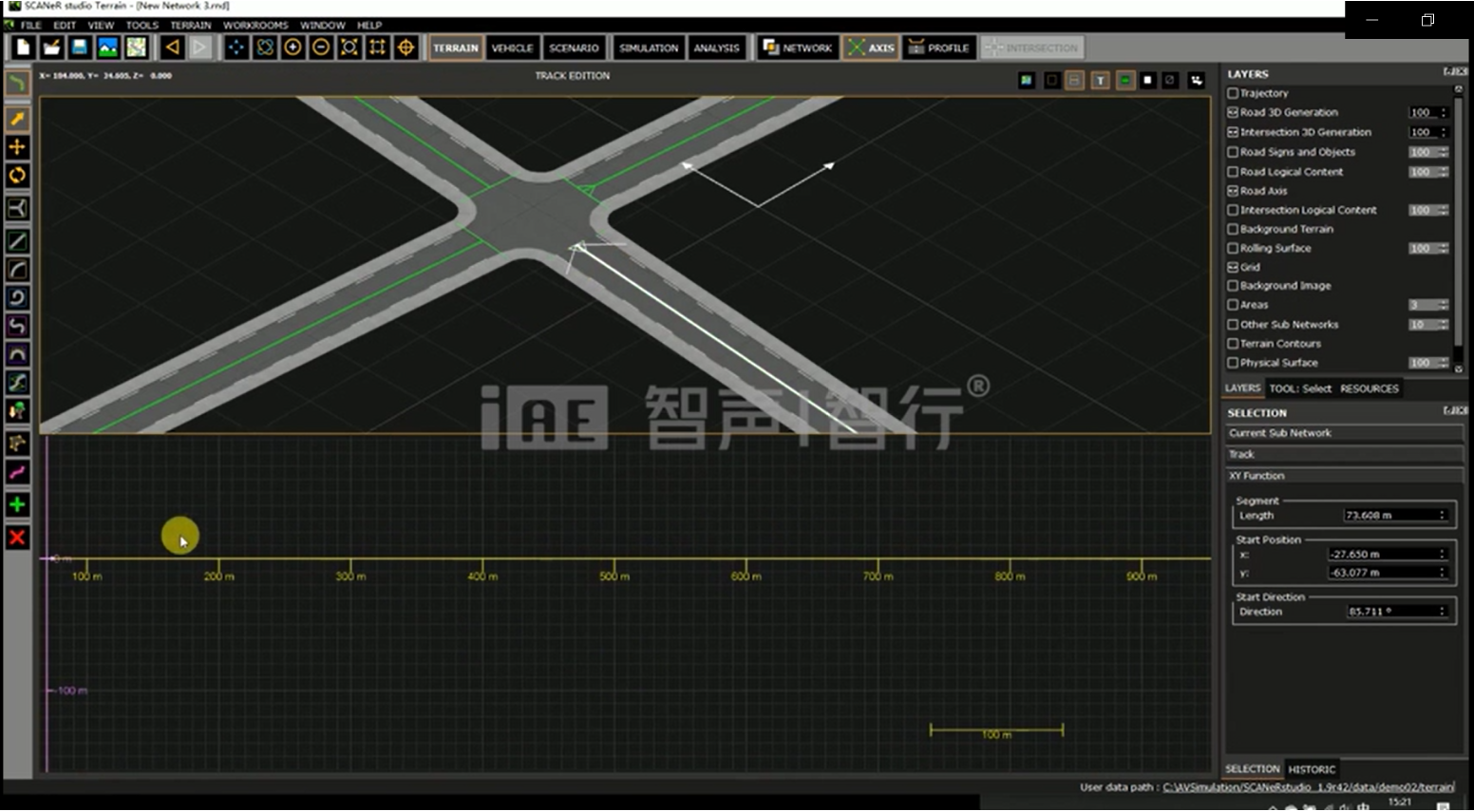Viewport: 1474px width, 812px height.
Task: Click the Other Sub Networks value stepper
Action: (1444, 325)
